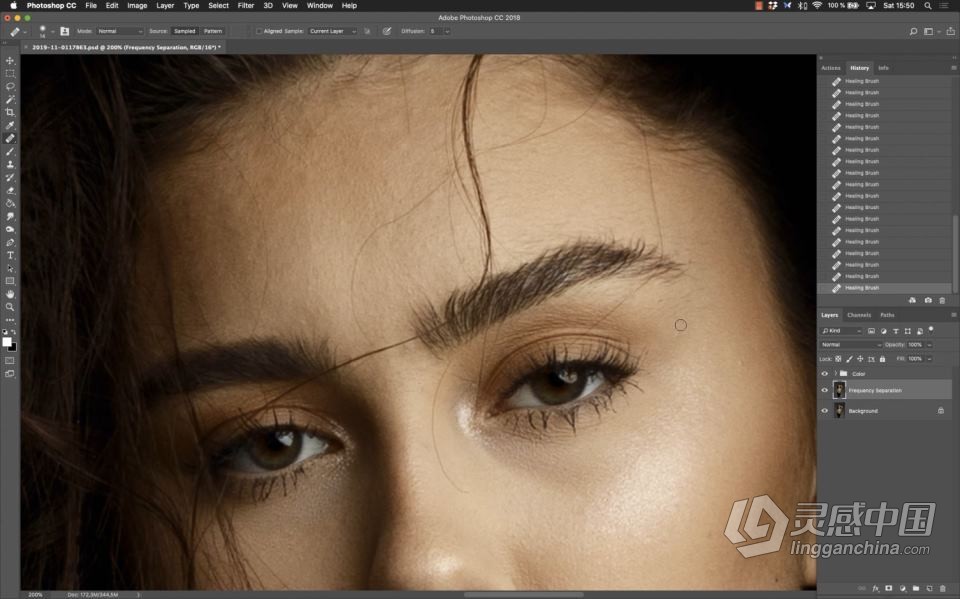Viewport: 960px width, 599px height.
Task: Select the Paint Bucket tool
Action: (x=10, y=203)
